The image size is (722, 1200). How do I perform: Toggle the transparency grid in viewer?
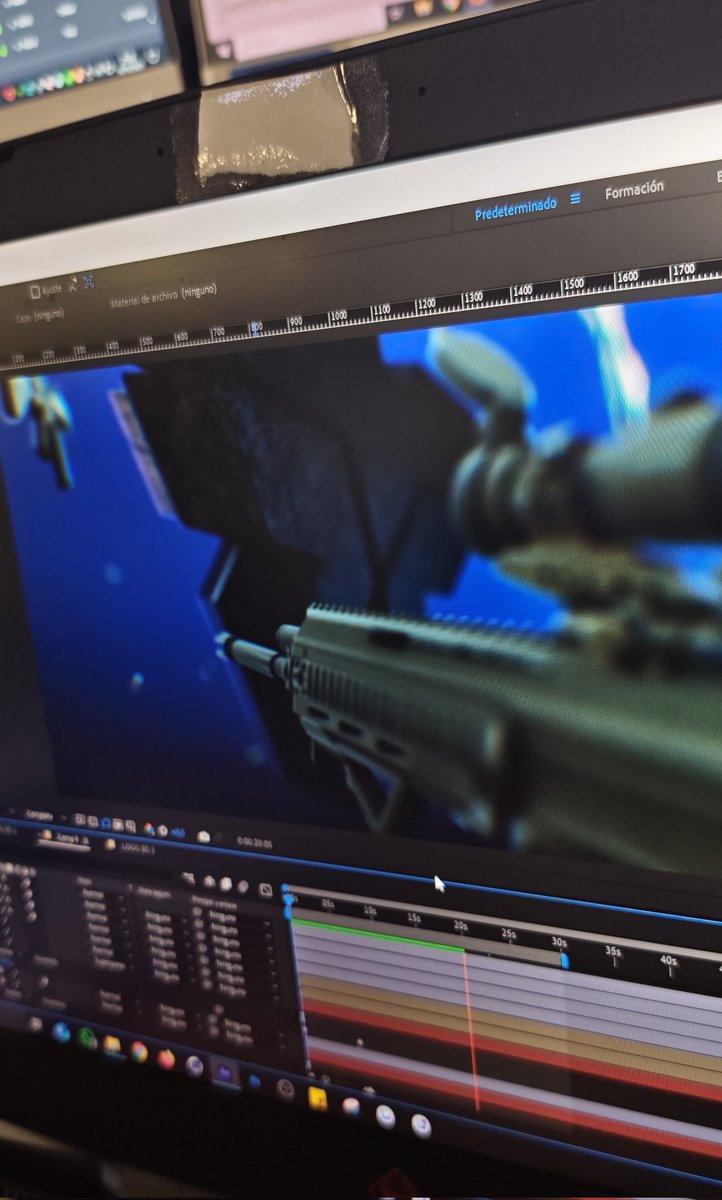(x=92, y=822)
